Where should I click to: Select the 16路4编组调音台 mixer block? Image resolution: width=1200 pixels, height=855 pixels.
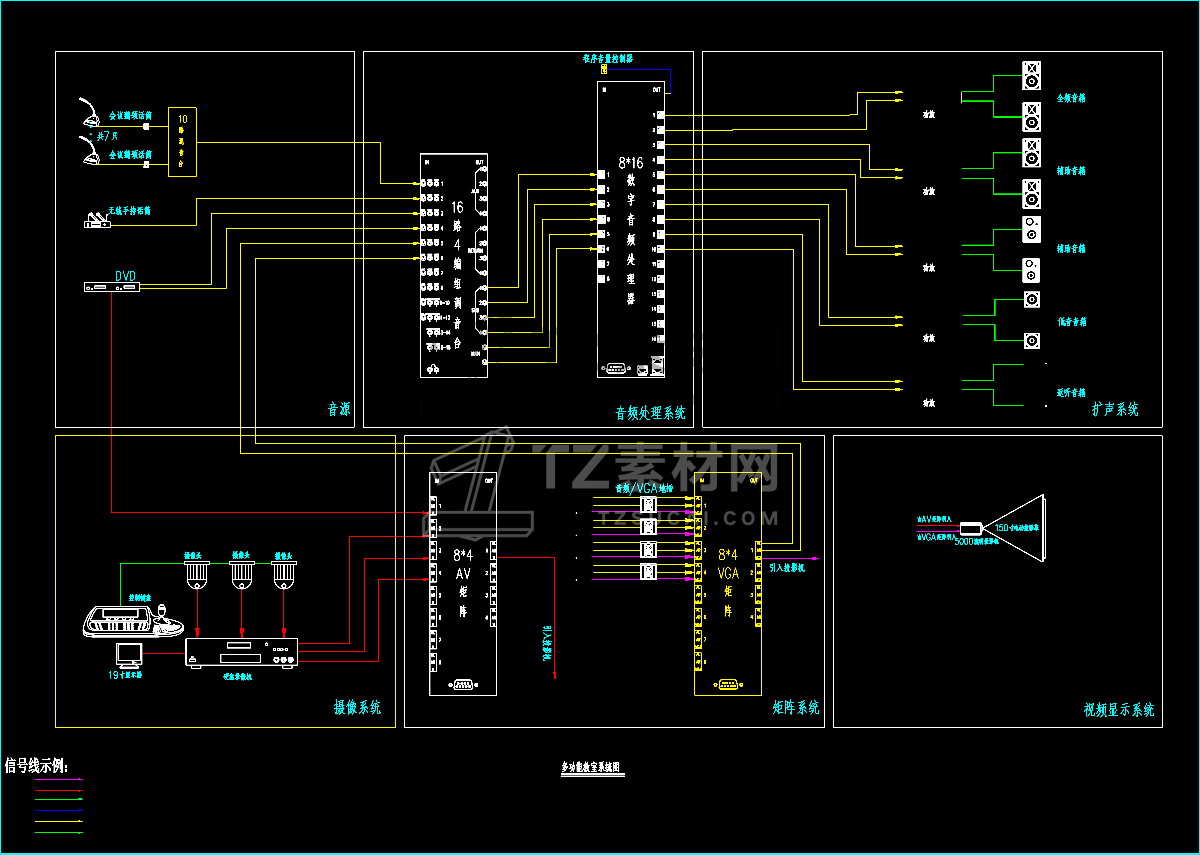453,265
